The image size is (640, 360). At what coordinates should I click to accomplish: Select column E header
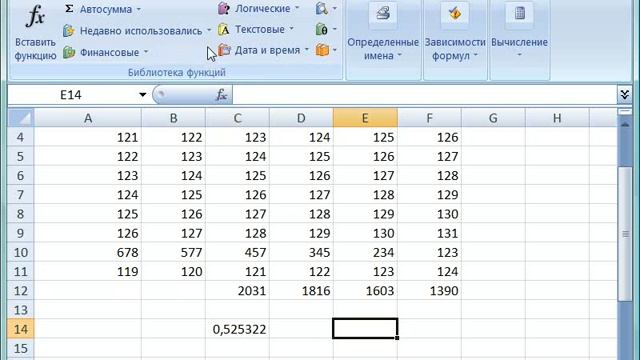tap(365, 118)
